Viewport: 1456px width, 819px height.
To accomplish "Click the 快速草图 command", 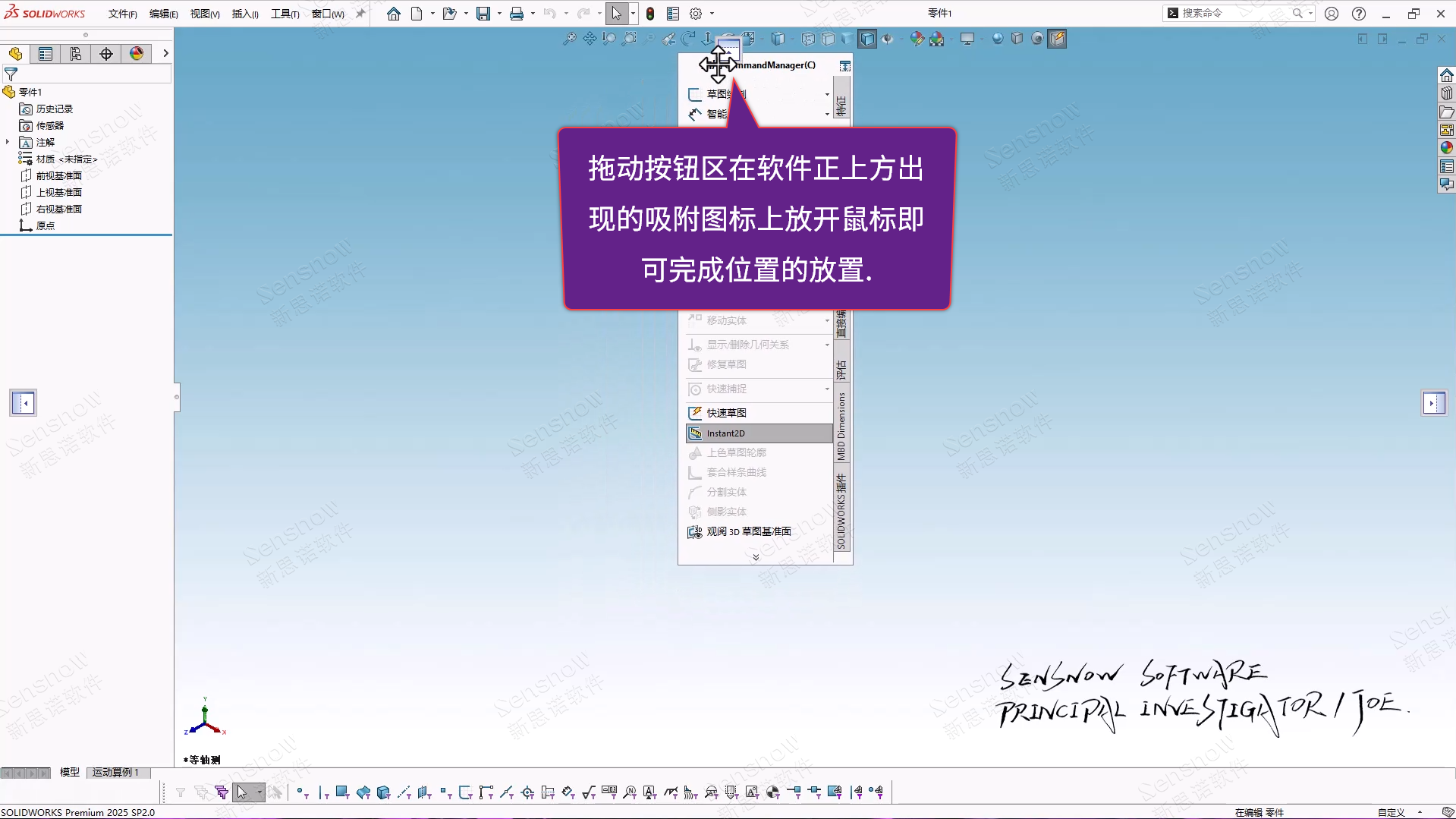I will coord(726,413).
